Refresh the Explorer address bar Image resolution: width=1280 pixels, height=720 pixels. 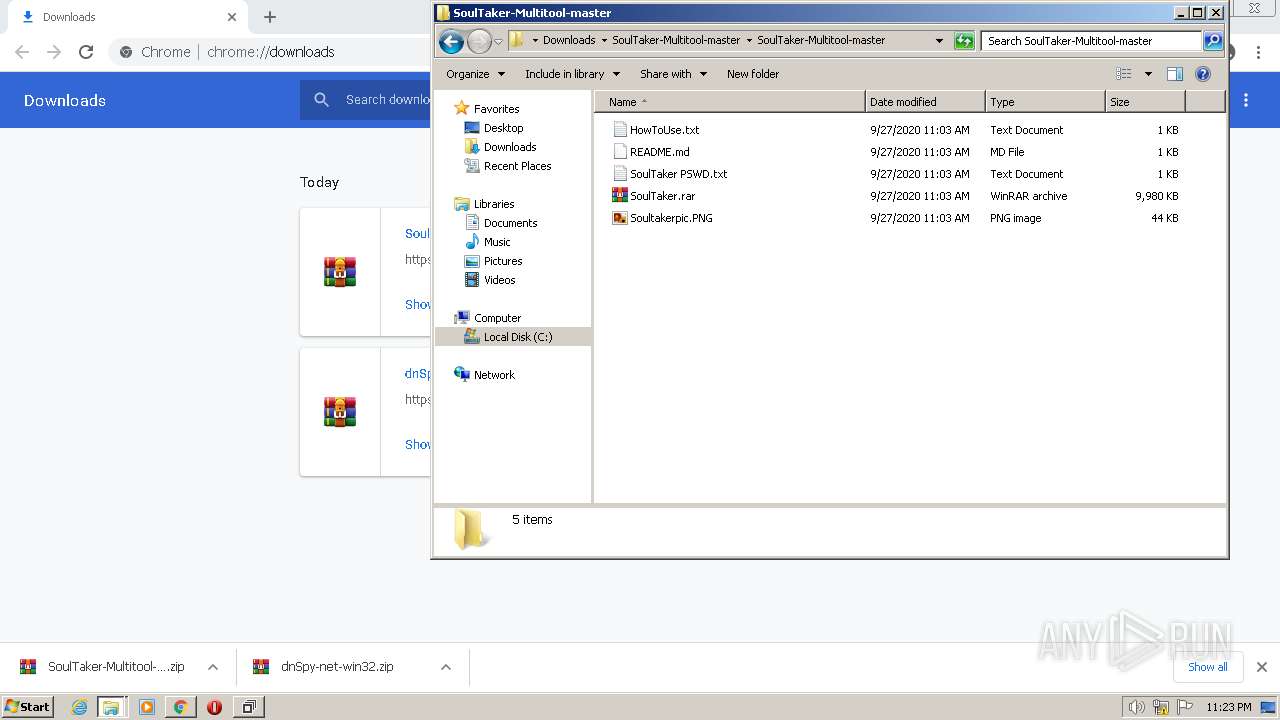coord(964,41)
